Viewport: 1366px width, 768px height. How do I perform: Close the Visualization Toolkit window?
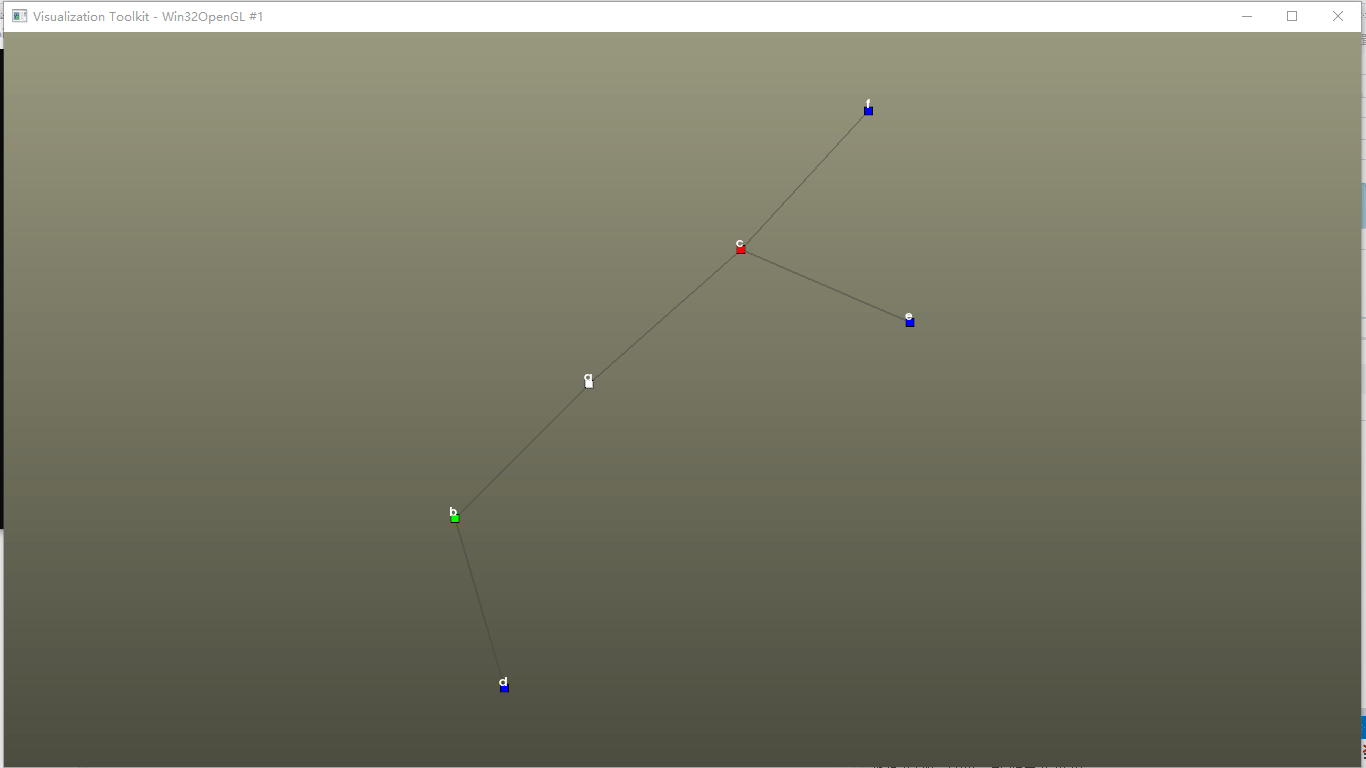coord(1338,16)
